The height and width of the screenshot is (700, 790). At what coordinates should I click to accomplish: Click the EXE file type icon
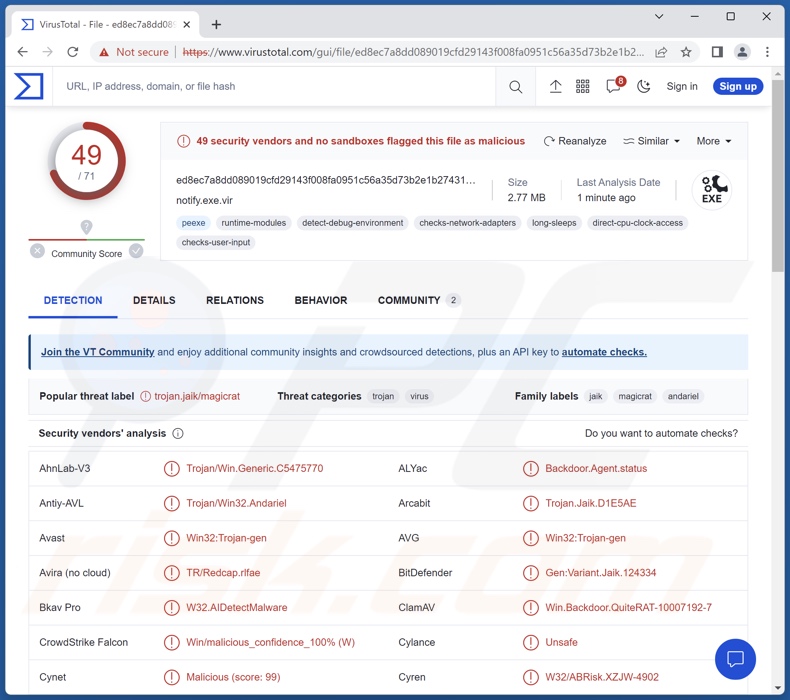click(711, 189)
